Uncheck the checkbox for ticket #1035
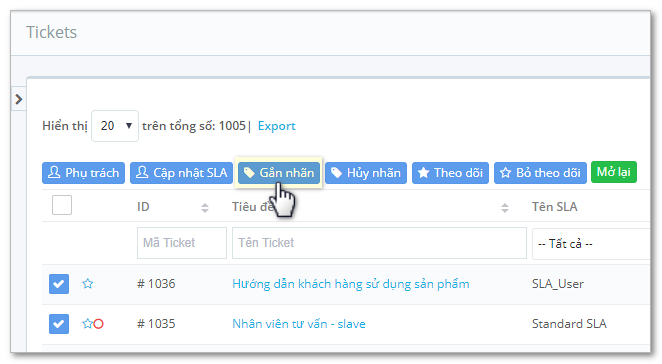 tap(59, 324)
